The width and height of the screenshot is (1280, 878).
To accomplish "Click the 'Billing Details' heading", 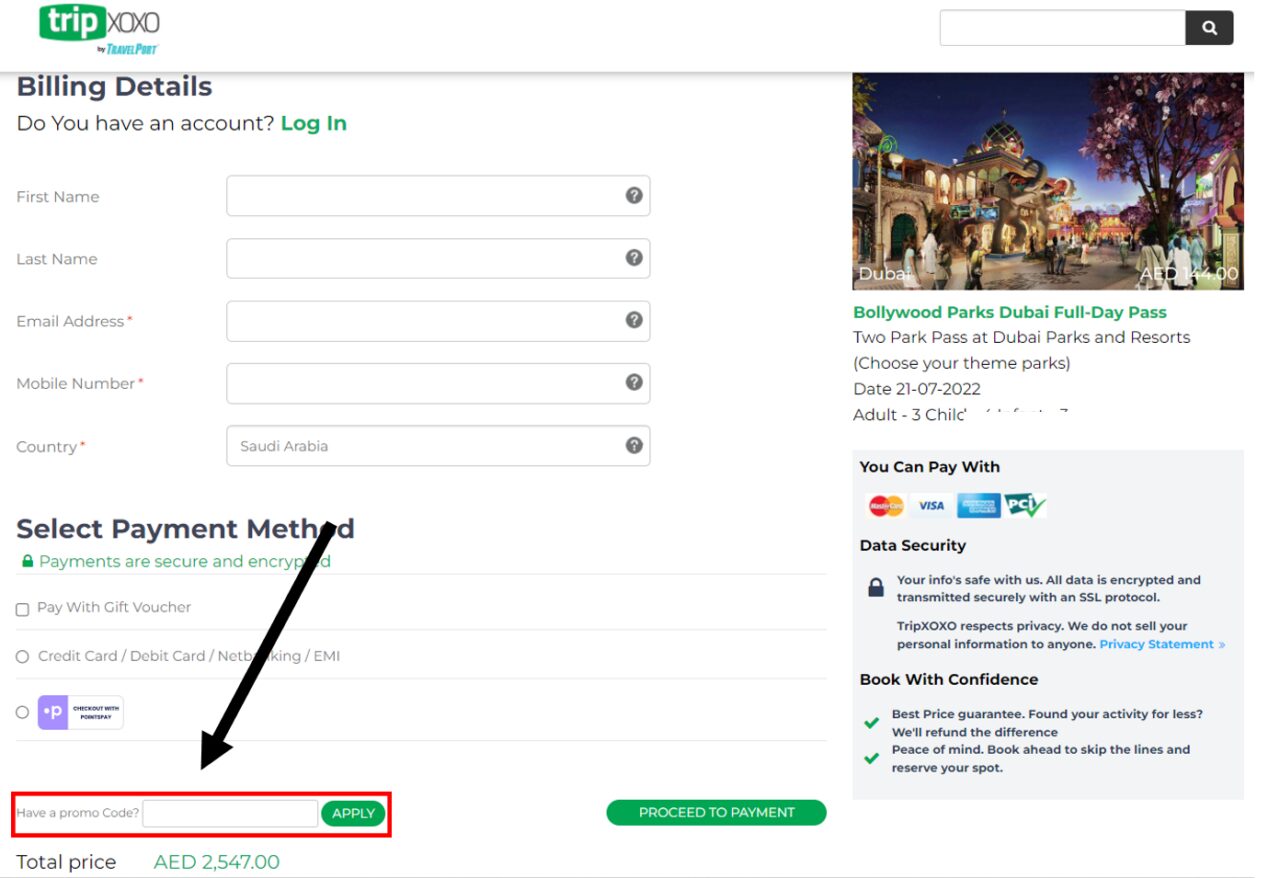I will (114, 87).
